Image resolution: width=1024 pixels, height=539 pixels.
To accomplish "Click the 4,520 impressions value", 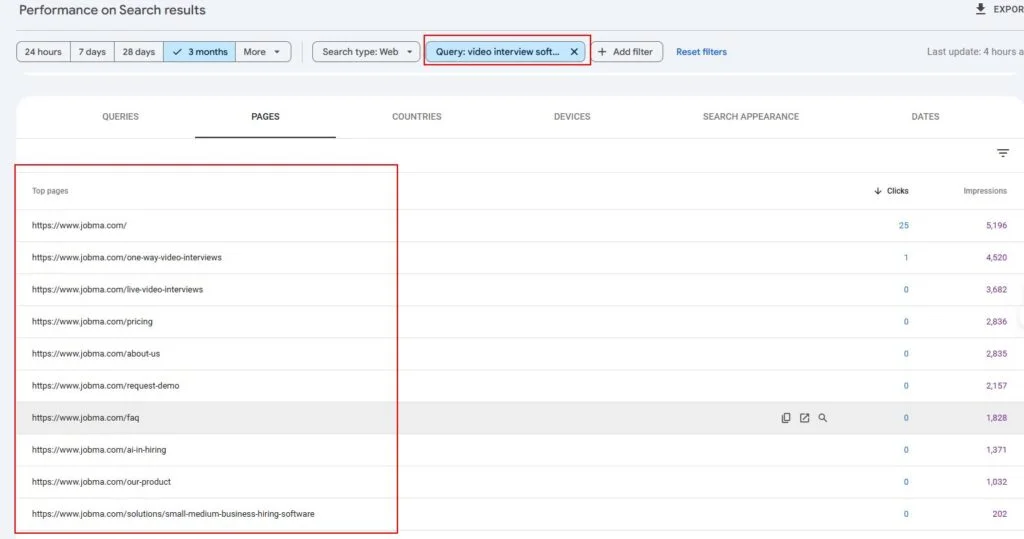I will point(997,257).
